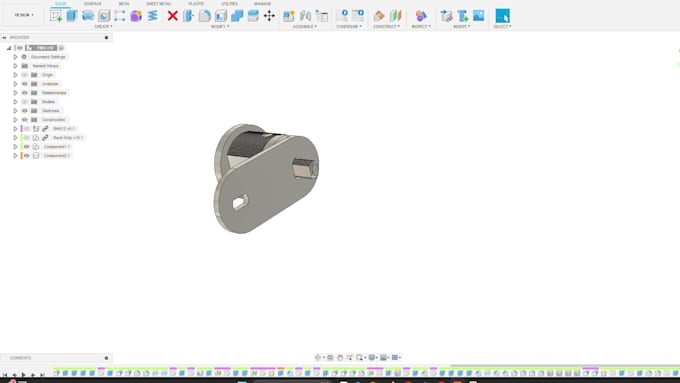Toggle visibility of the Relationships folder
Screen dimensions: 680x383
[25, 93]
